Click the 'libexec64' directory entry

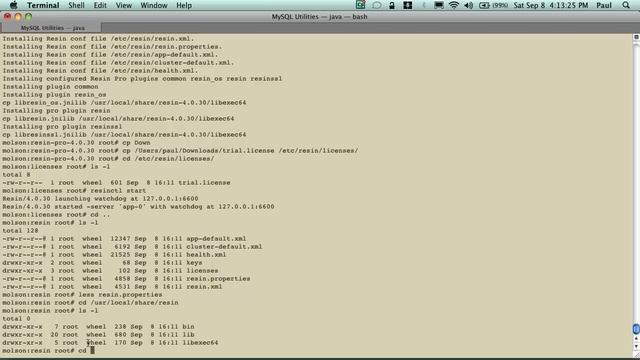coord(200,342)
